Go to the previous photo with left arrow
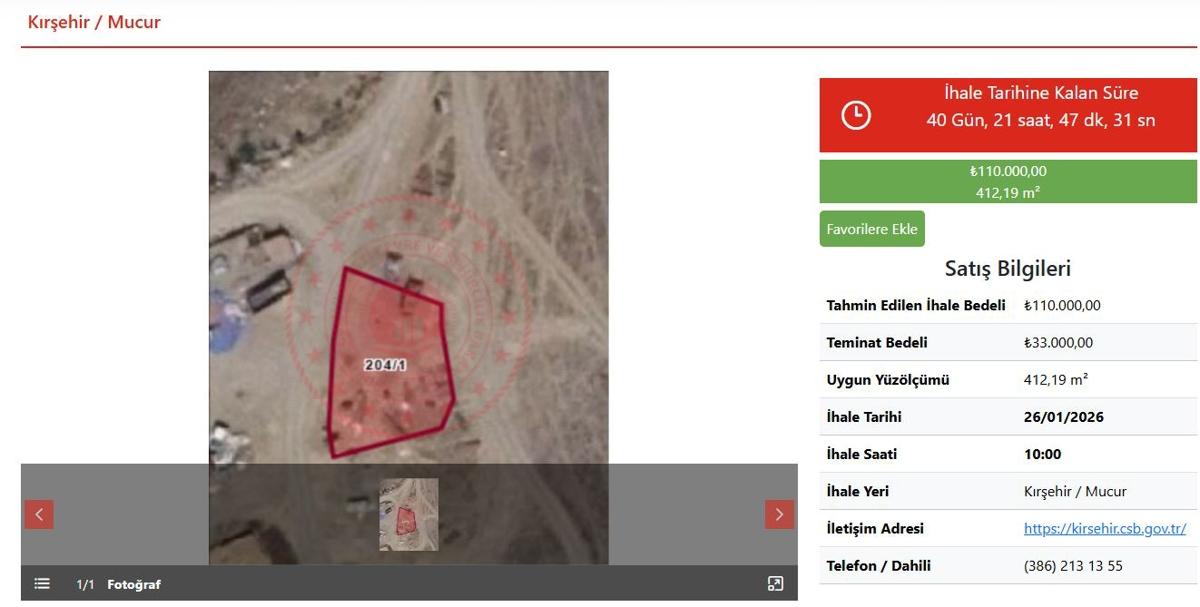Image resolution: width=1200 pixels, height=607 pixels. 39,514
